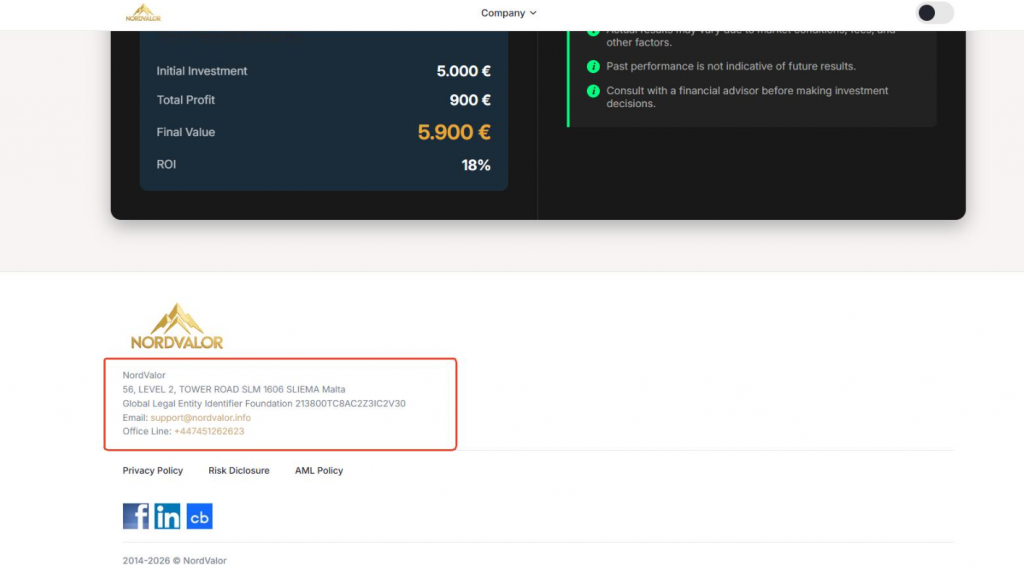The width and height of the screenshot is (1024, 570).
Task: Open the Risk Disclosure link
Action: [x=238, y=470]
